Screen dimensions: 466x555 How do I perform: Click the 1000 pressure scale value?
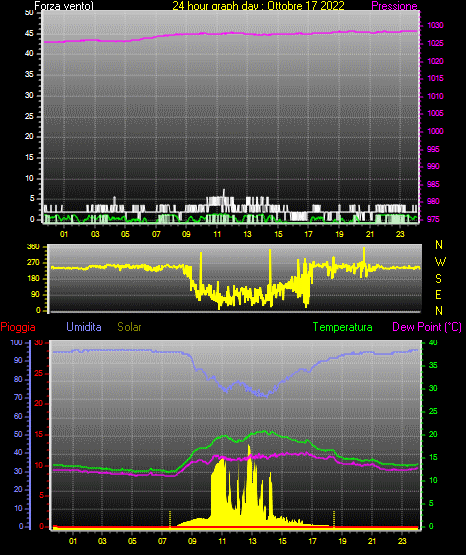tap(435, 131)
